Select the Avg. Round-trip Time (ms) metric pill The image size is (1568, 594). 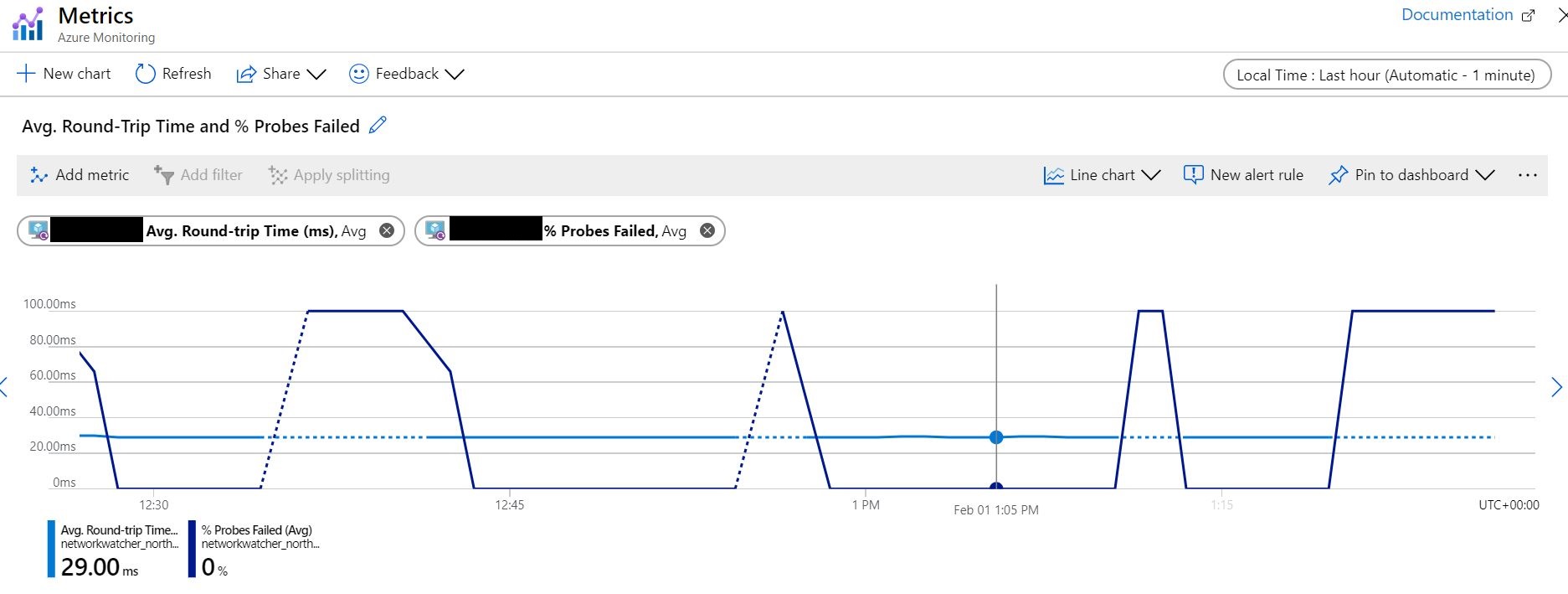pyautogui.click(x=211, y=230)
